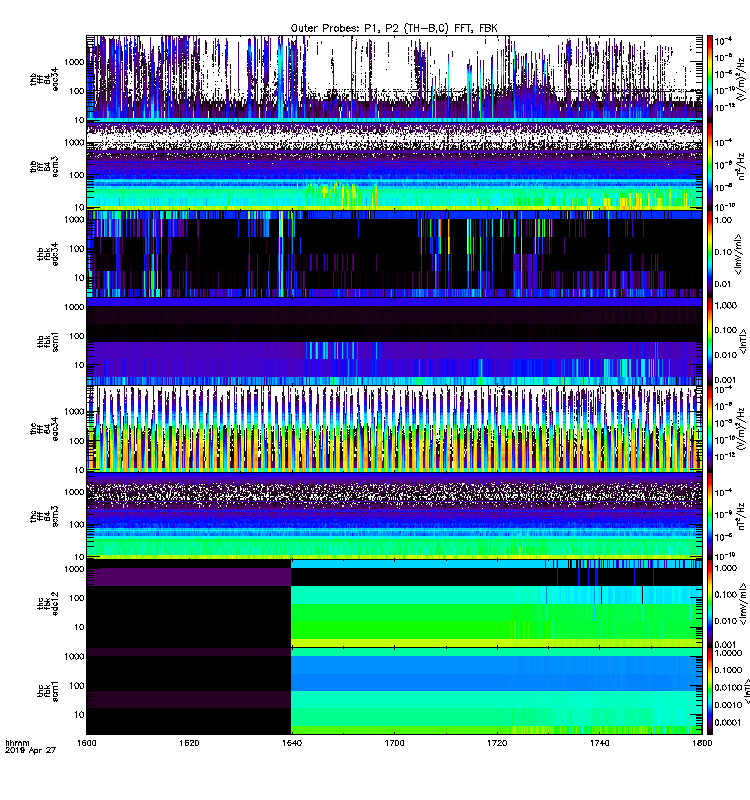Select the '1620' time axis label
This screenshot has width=750, height=800.
tap(189, 743)
